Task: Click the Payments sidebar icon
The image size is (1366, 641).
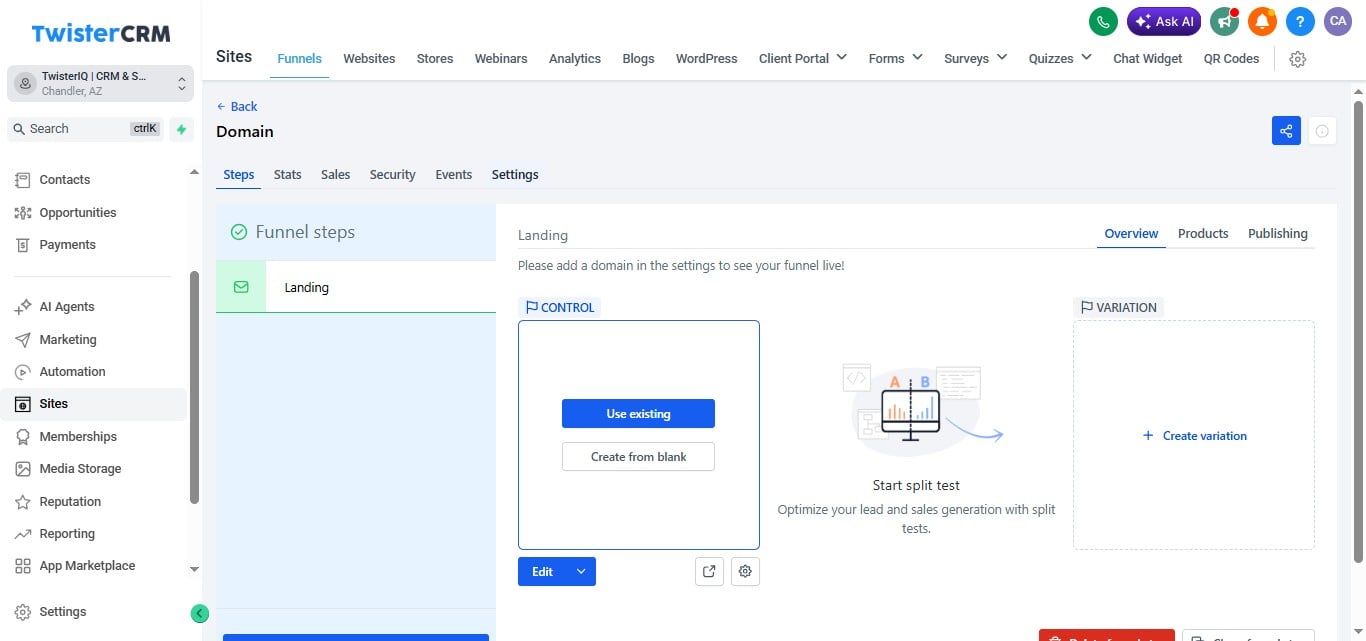Action: coord(23,245)
